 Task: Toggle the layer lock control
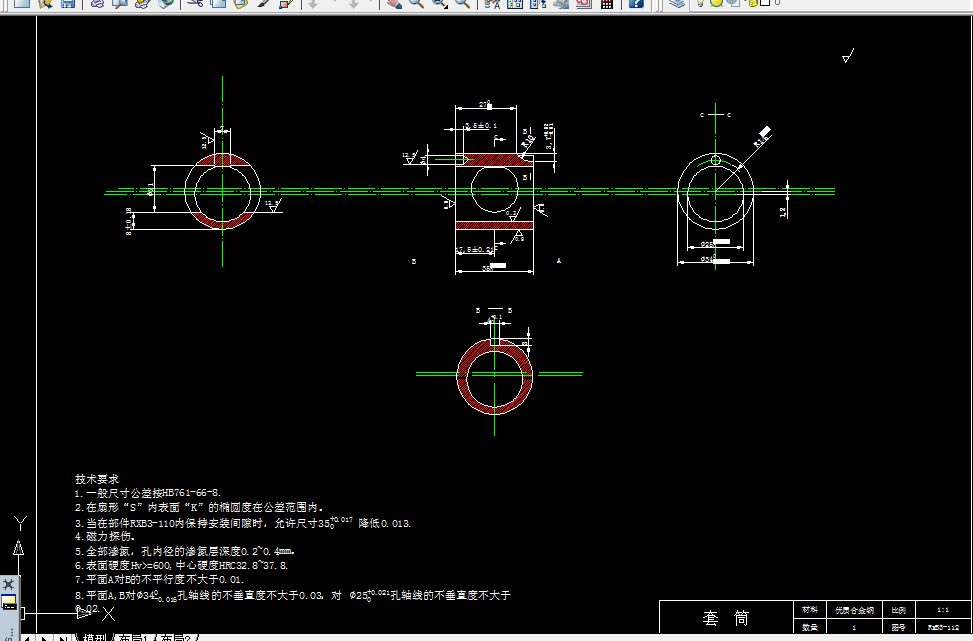click(733, 6)
